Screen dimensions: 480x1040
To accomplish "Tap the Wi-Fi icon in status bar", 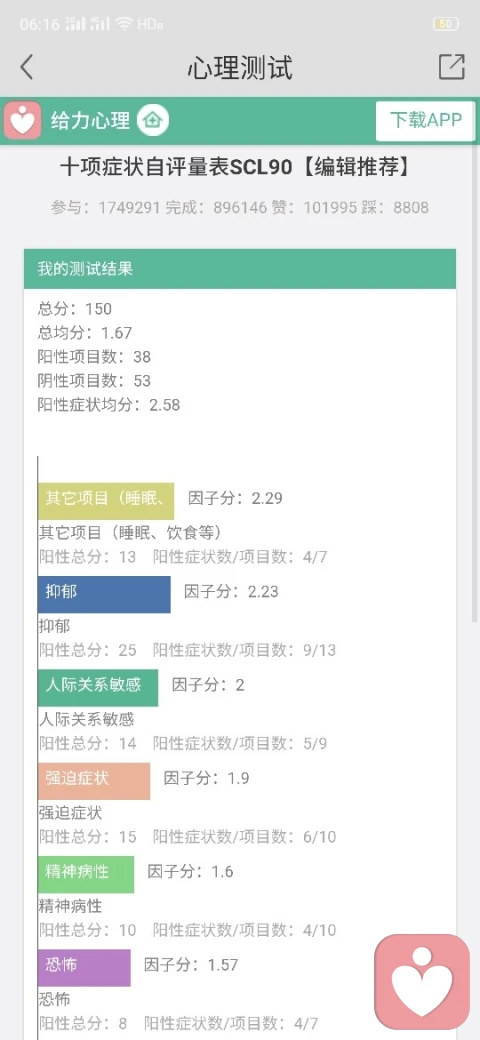I will click(x=123, y=25).
